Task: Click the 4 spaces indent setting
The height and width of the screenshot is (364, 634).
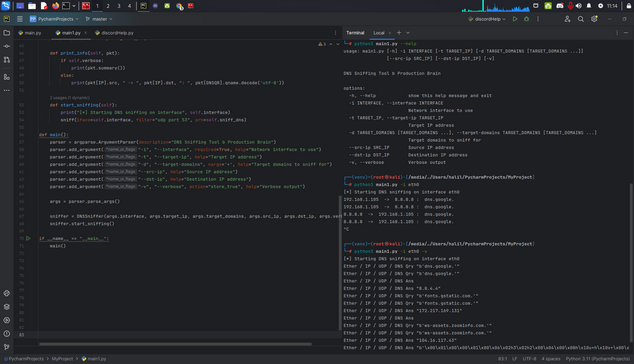Action: [x=551, y=359]
